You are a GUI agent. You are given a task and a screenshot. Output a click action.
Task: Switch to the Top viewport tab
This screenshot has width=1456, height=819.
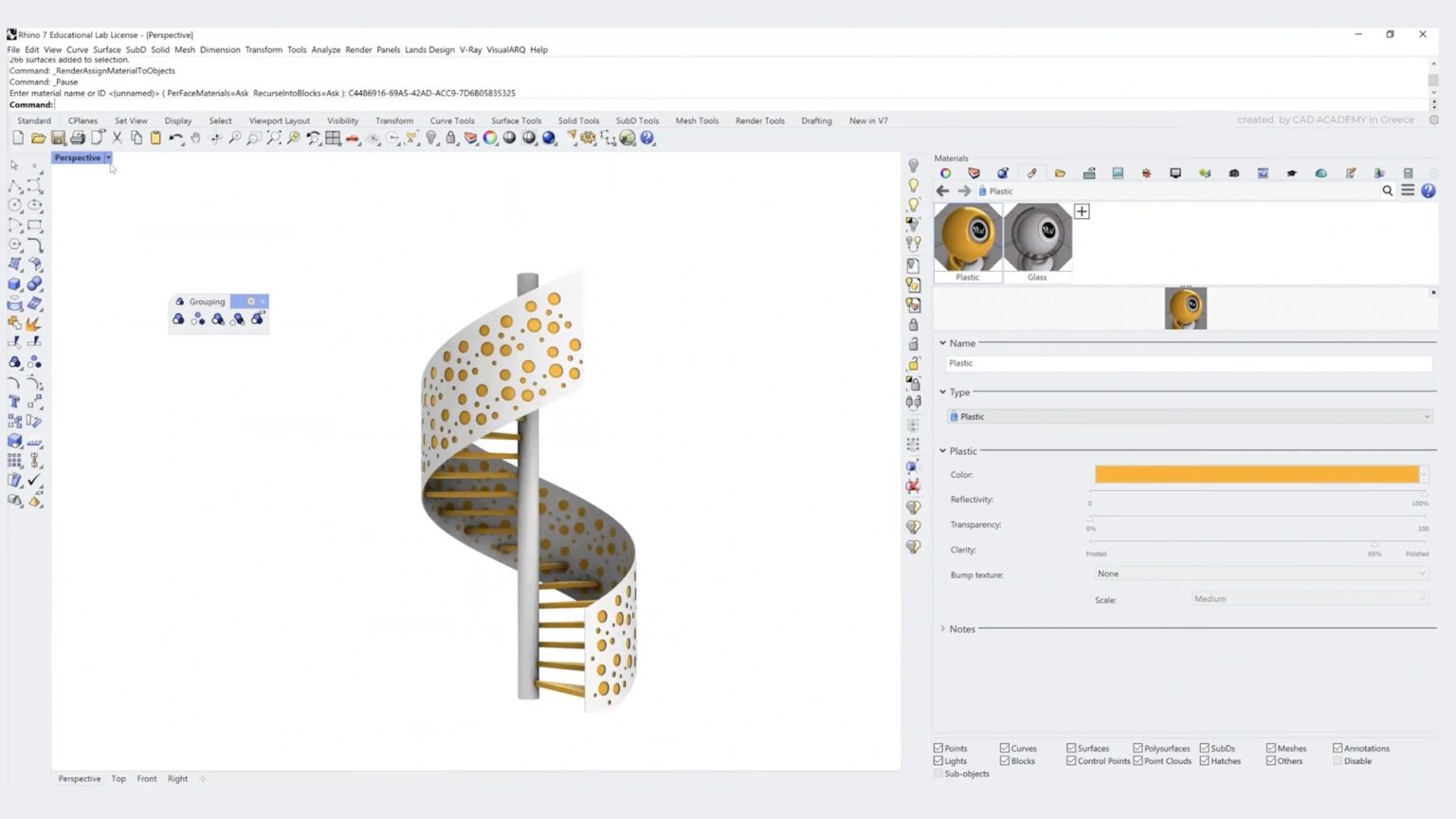point(118,779)
